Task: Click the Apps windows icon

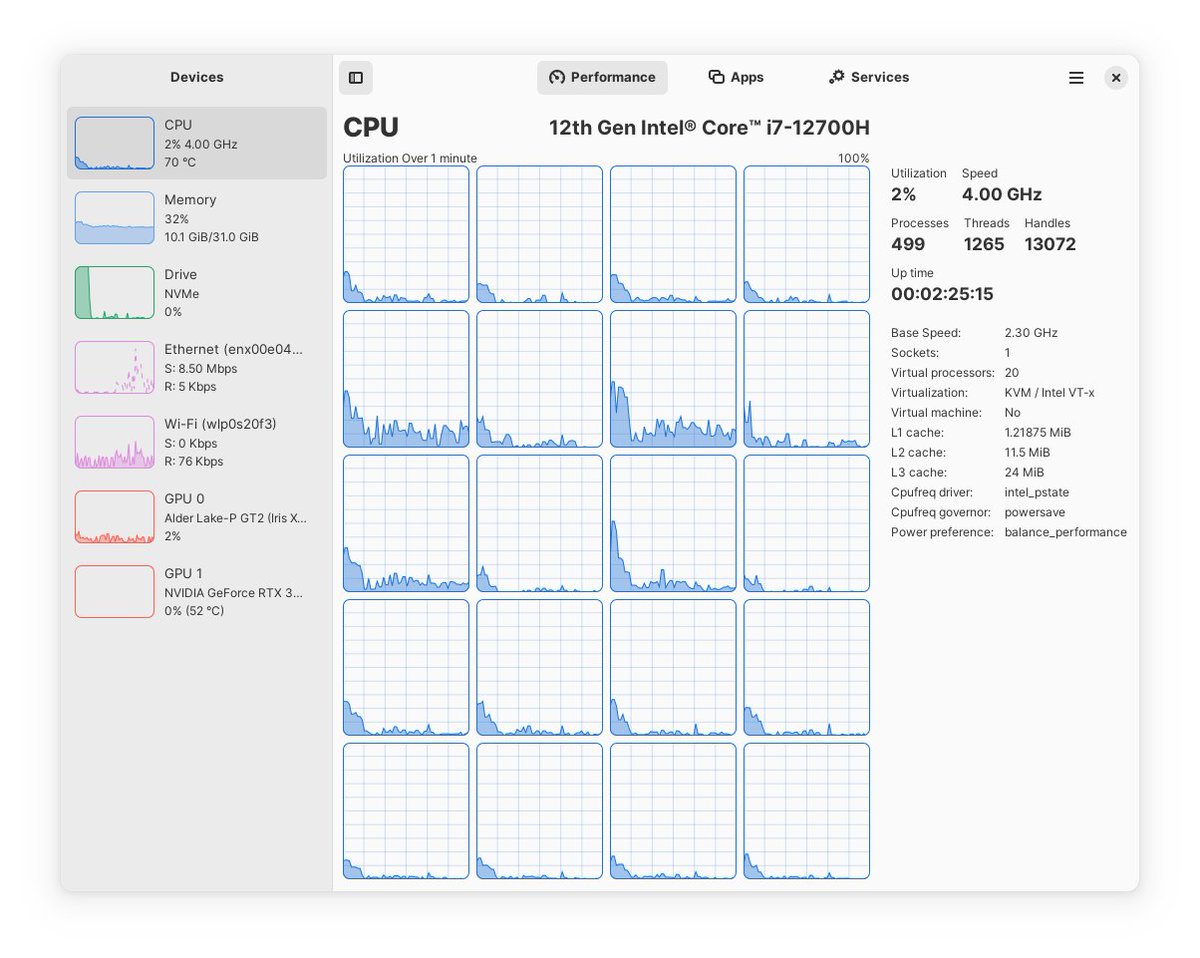Action: point(716,77)
